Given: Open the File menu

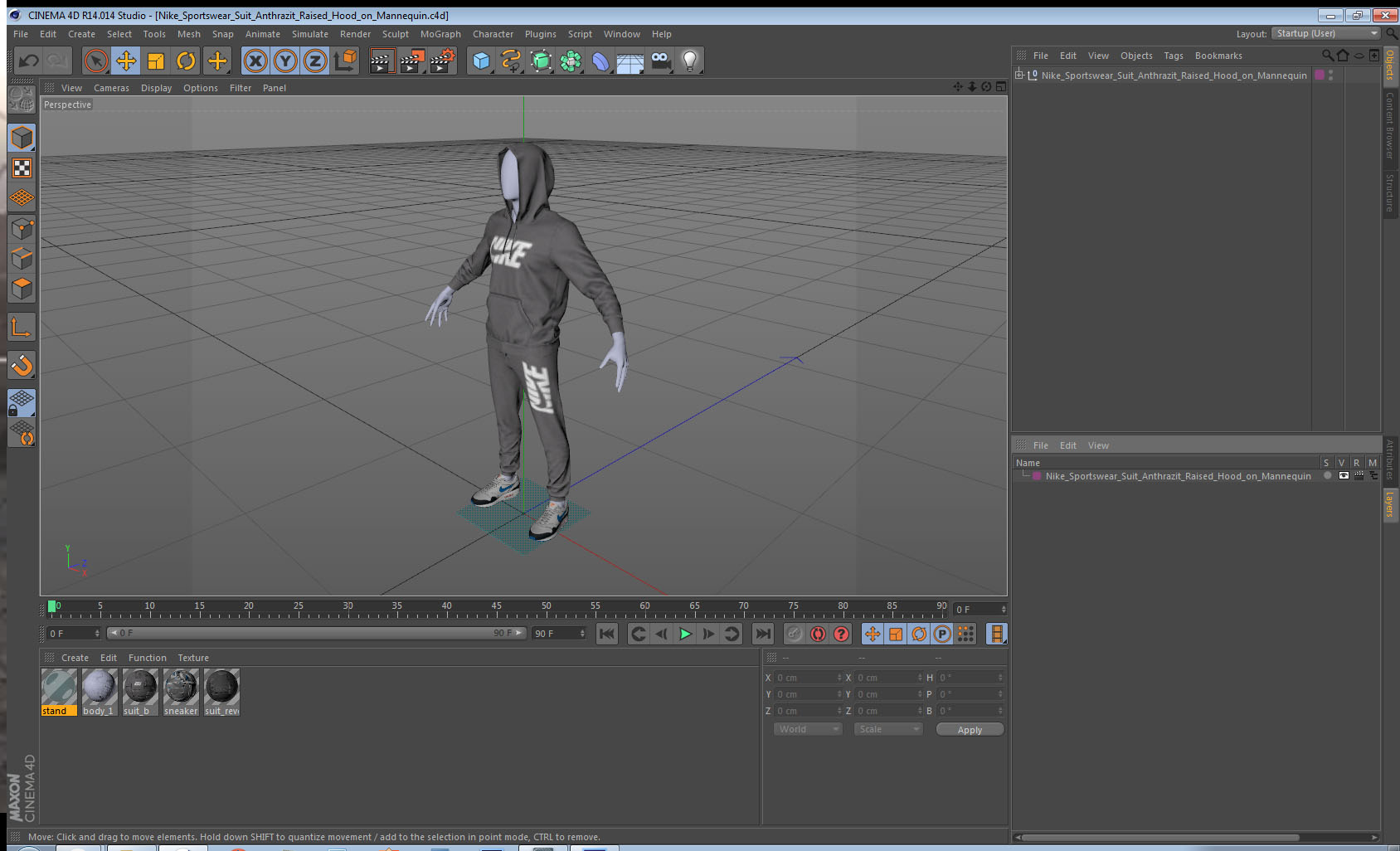Looking at the screenshot, I should (x=21, y=34).
